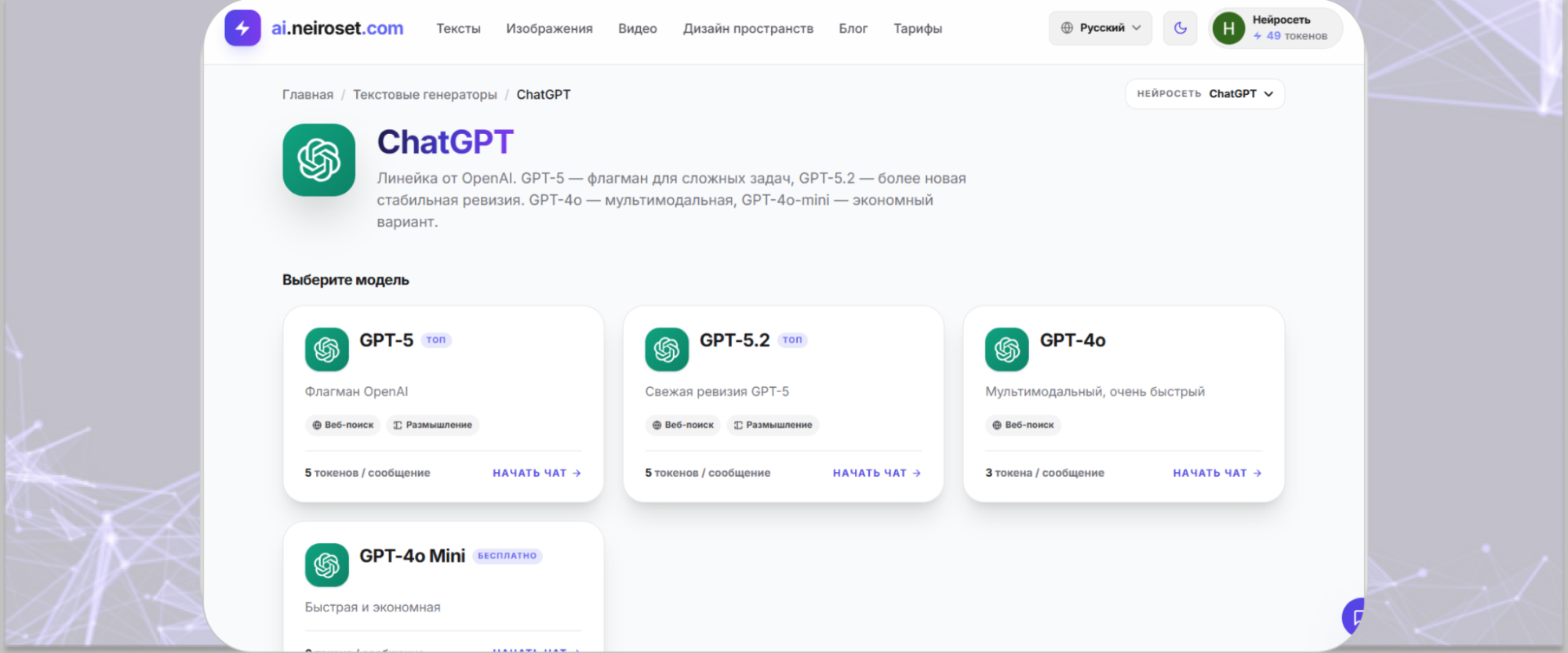
Task: Start a chat with GPT-5.2
Action: 877,473
